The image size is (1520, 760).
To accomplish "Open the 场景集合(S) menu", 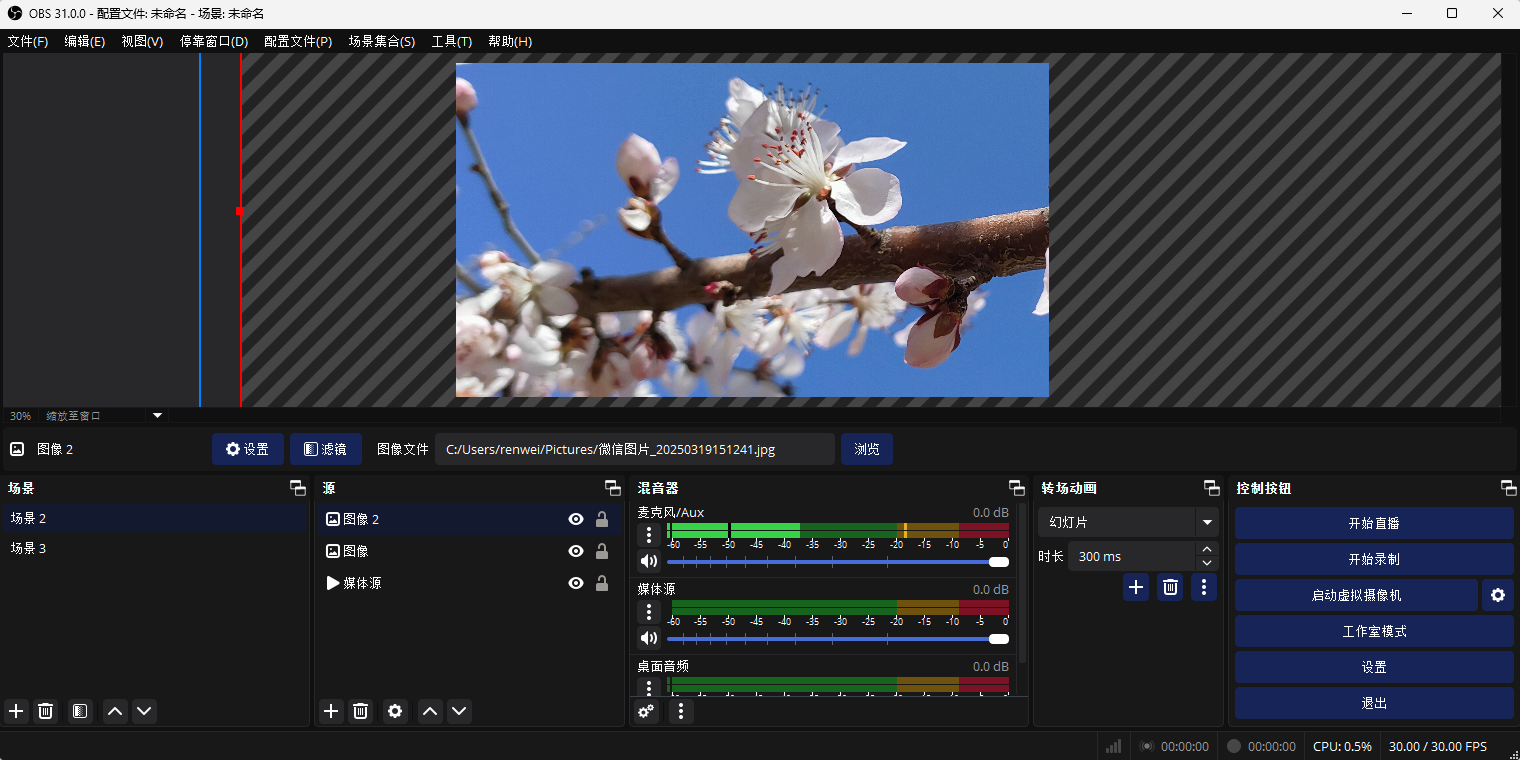I will coord(381,41).
